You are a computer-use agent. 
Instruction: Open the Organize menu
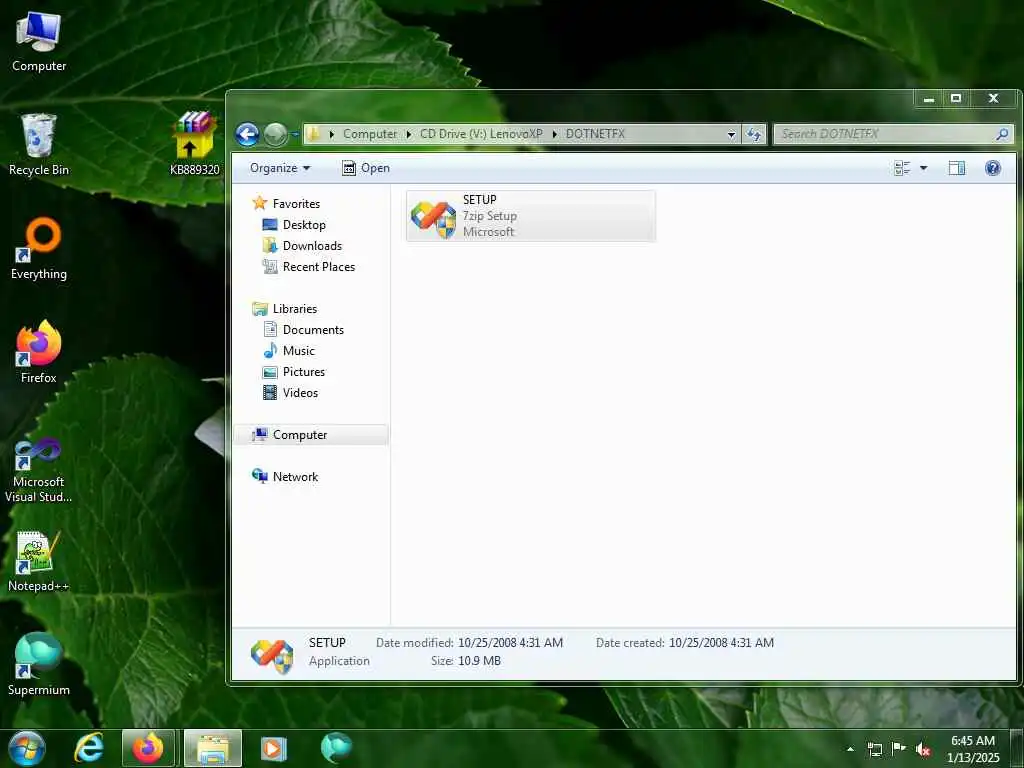pyautogui.click(x=280, y=168)
